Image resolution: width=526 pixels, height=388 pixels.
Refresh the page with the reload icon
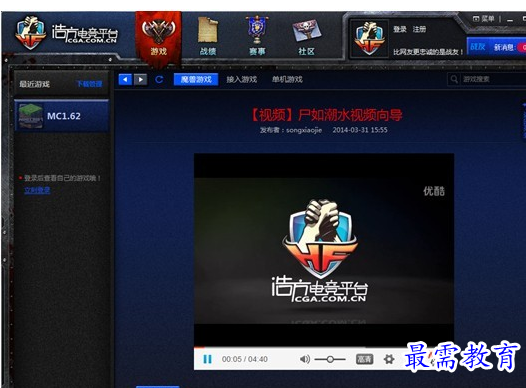click(x=159, y=79)
